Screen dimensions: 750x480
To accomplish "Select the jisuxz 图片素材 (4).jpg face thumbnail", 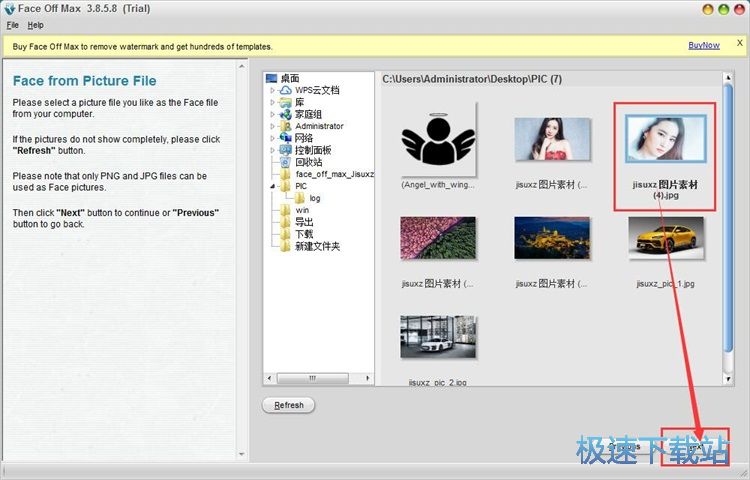I will coord(665,139).
